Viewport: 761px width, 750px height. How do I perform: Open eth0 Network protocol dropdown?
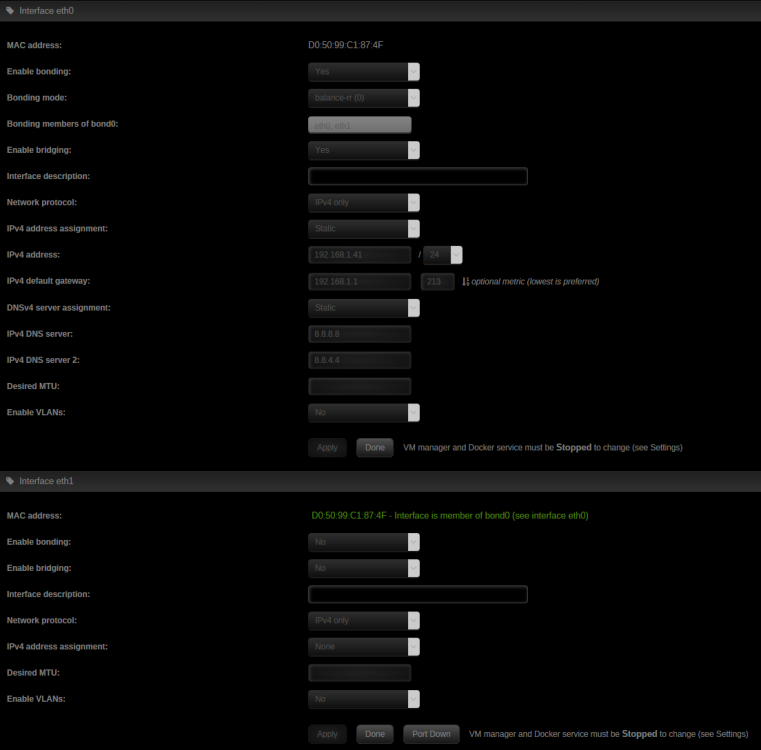point(364,202)
